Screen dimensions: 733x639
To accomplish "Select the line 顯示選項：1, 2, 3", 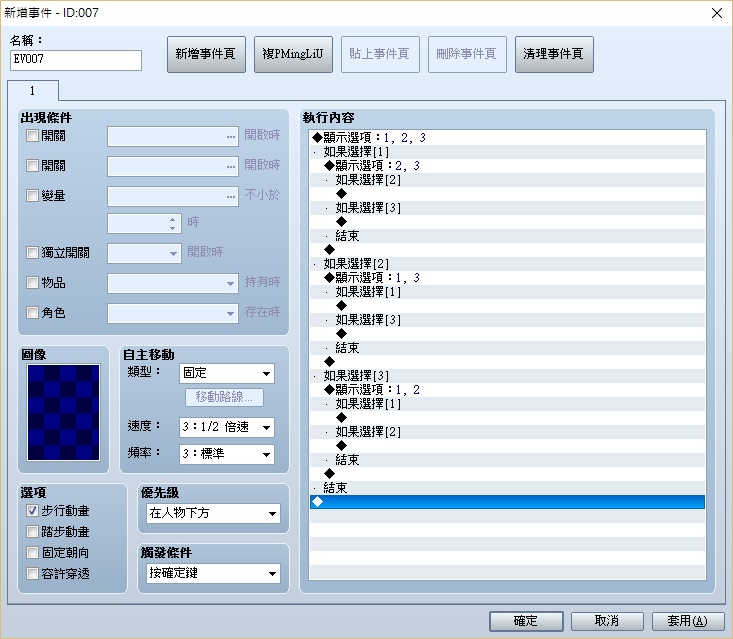I will coord(507,137).
